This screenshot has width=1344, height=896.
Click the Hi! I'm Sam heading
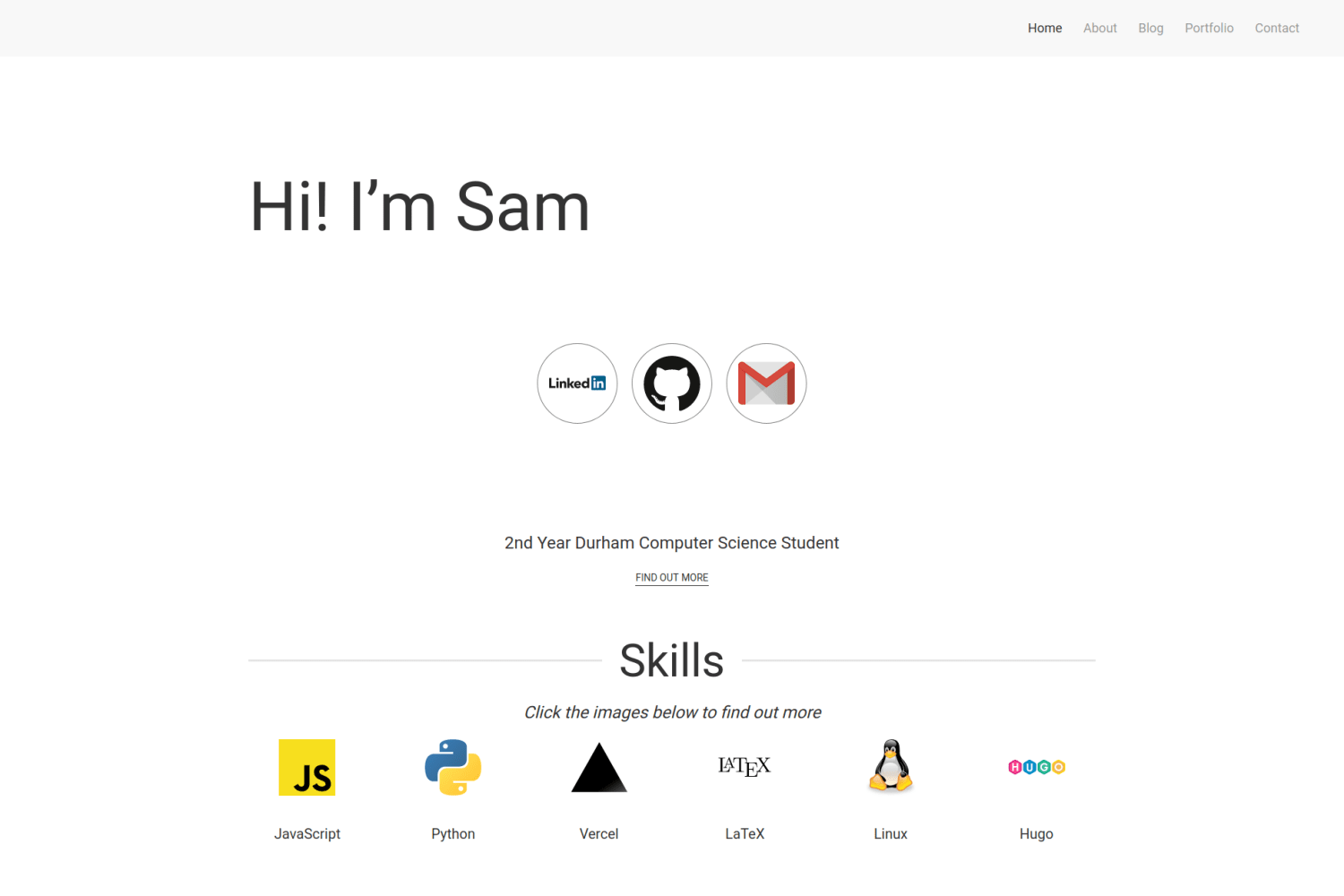[x=419, y=206]
